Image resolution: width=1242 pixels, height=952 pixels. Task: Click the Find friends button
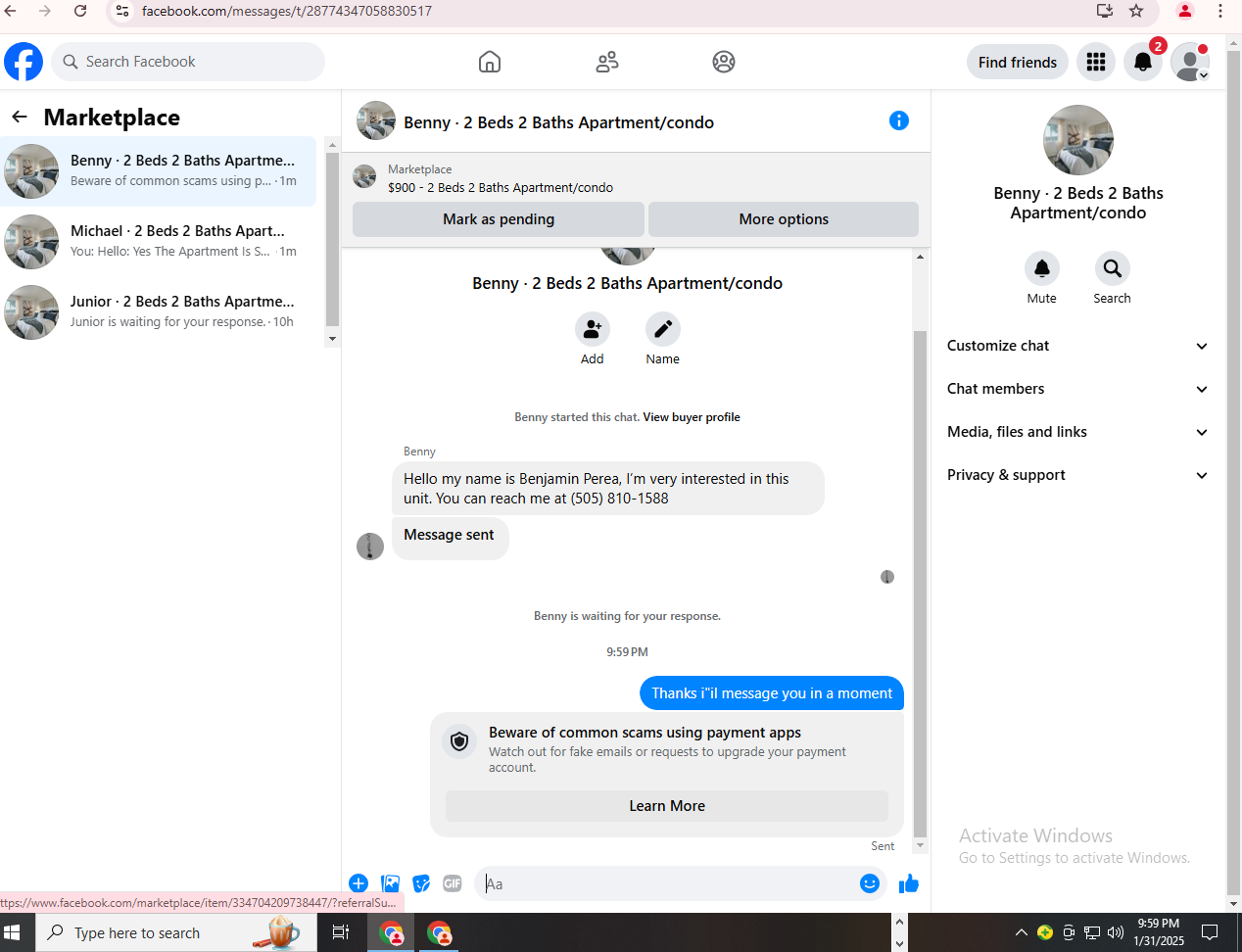point(1018,62)
